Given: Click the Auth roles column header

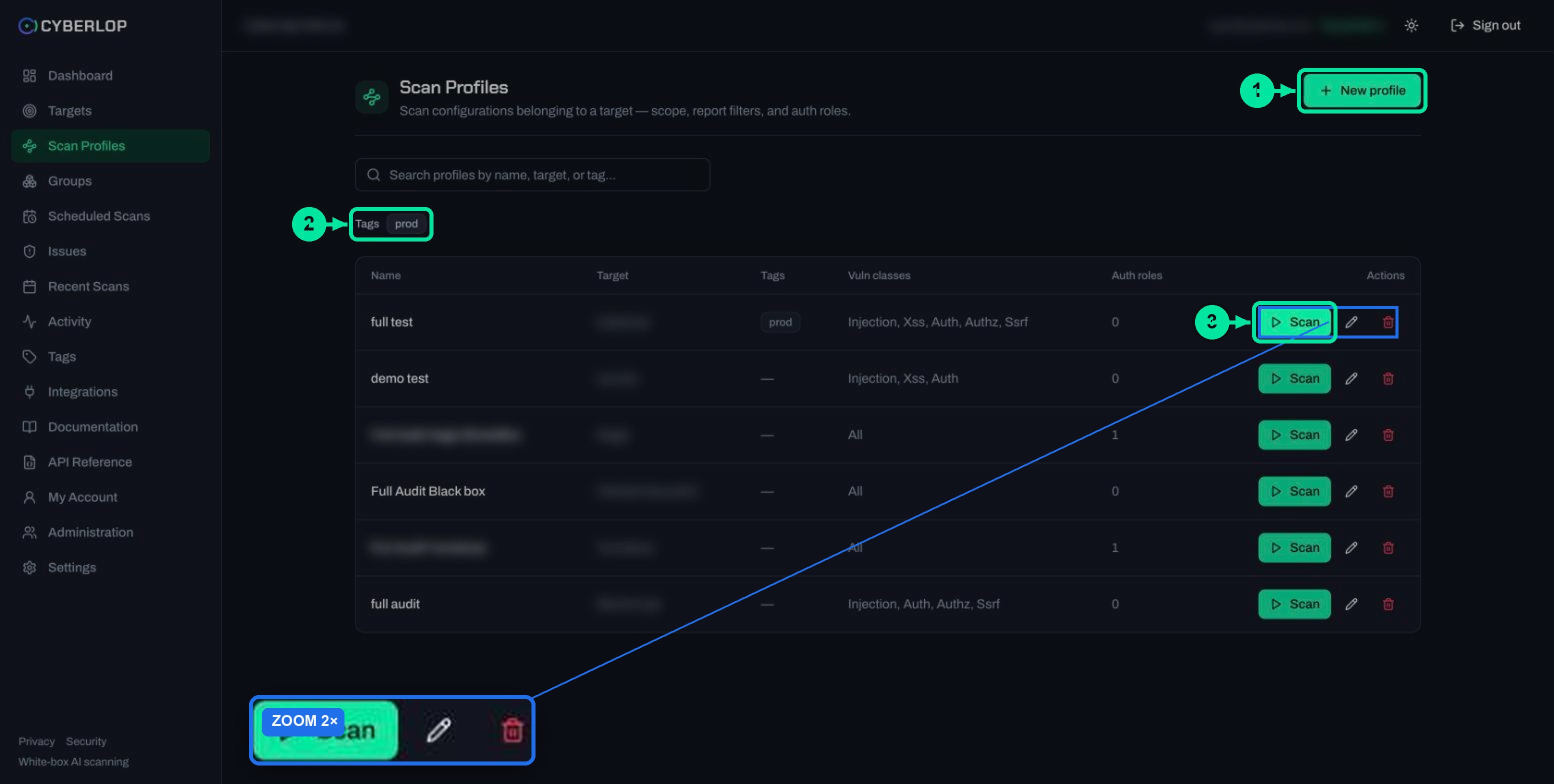Looking at the screenshot, I should point(1136,275).
